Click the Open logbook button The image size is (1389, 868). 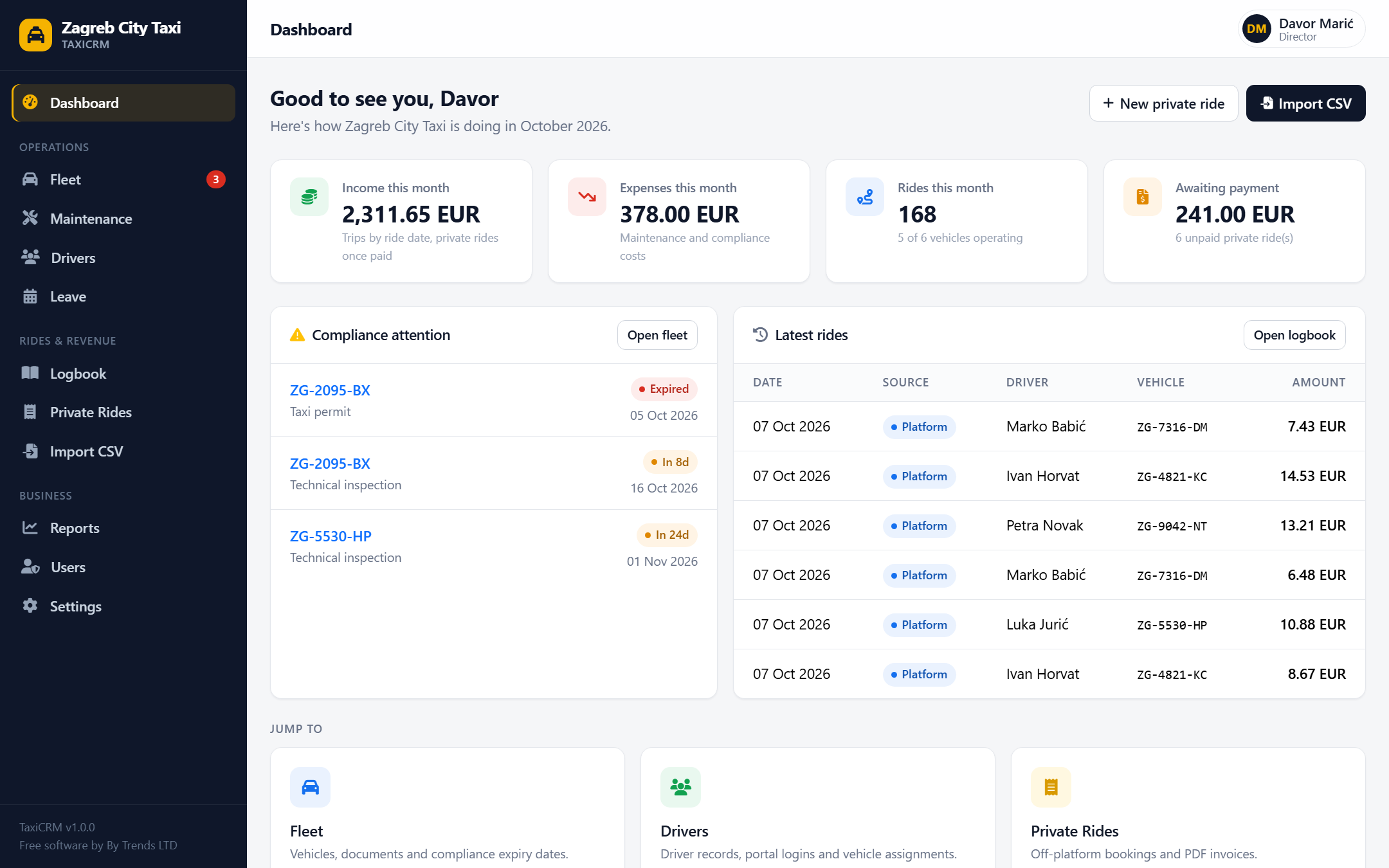click(x=1294, y=335)
